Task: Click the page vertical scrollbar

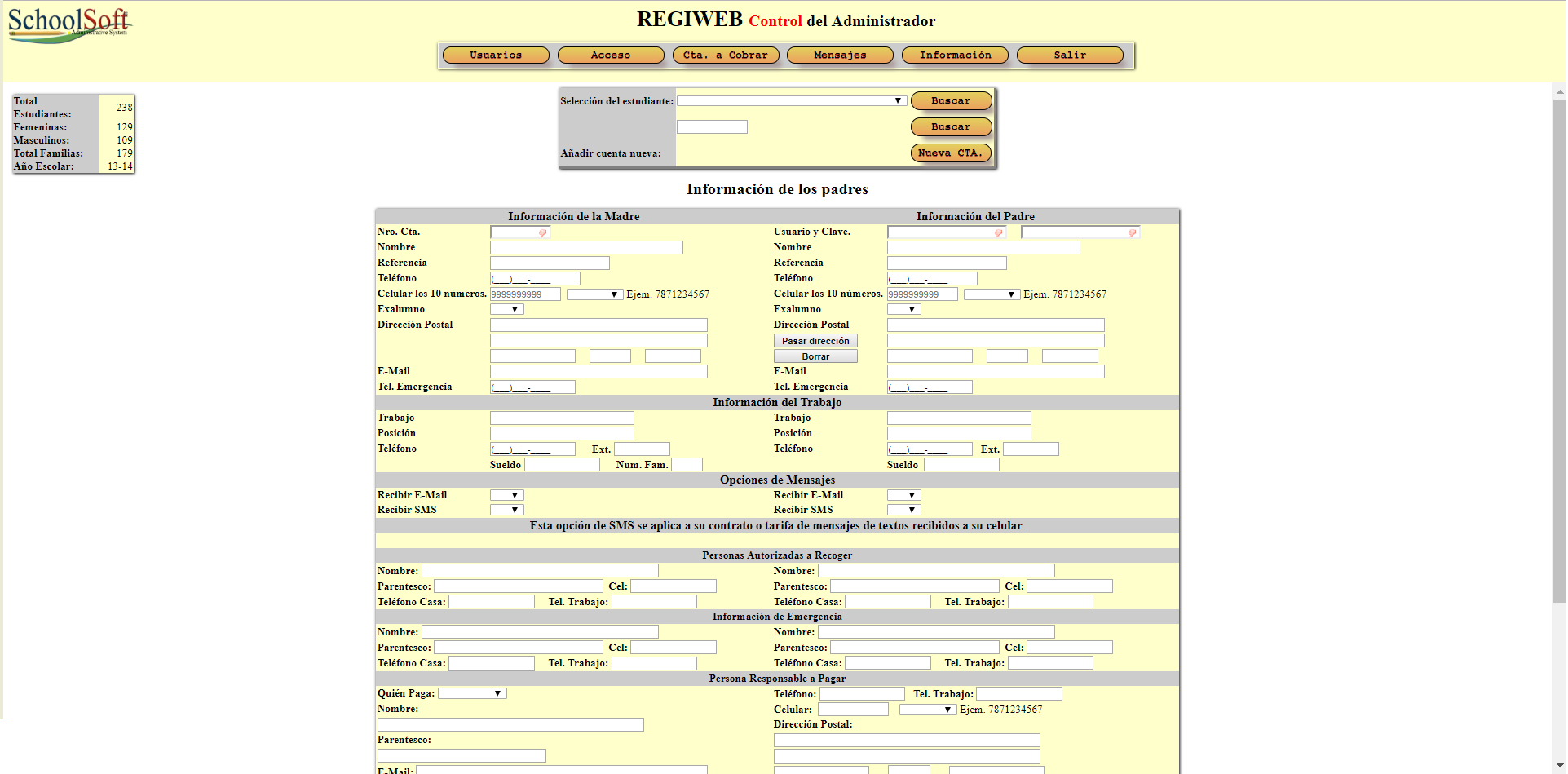Action: pos(1559,351)
